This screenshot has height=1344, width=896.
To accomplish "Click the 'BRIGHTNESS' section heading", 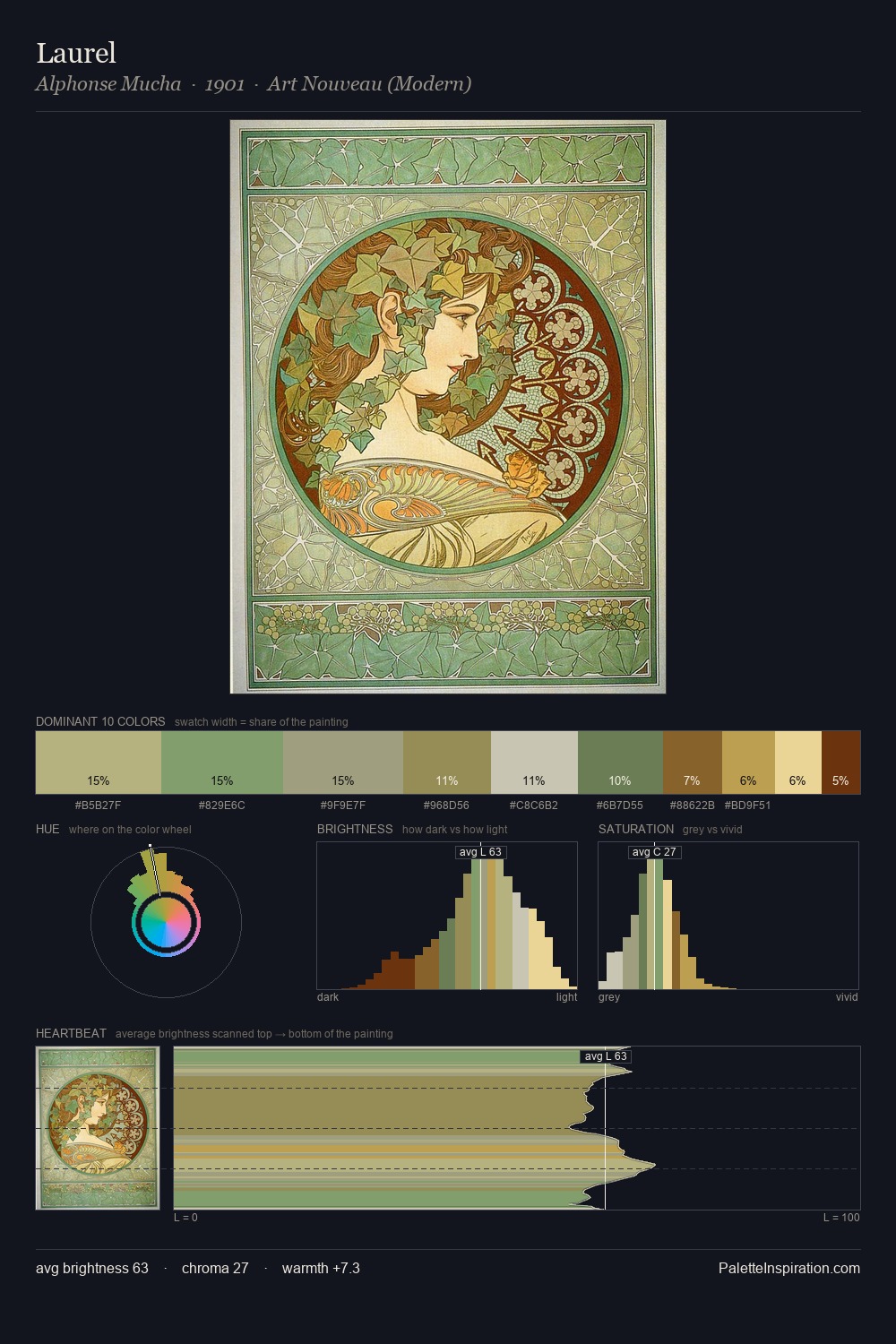I will coord(355,829).
